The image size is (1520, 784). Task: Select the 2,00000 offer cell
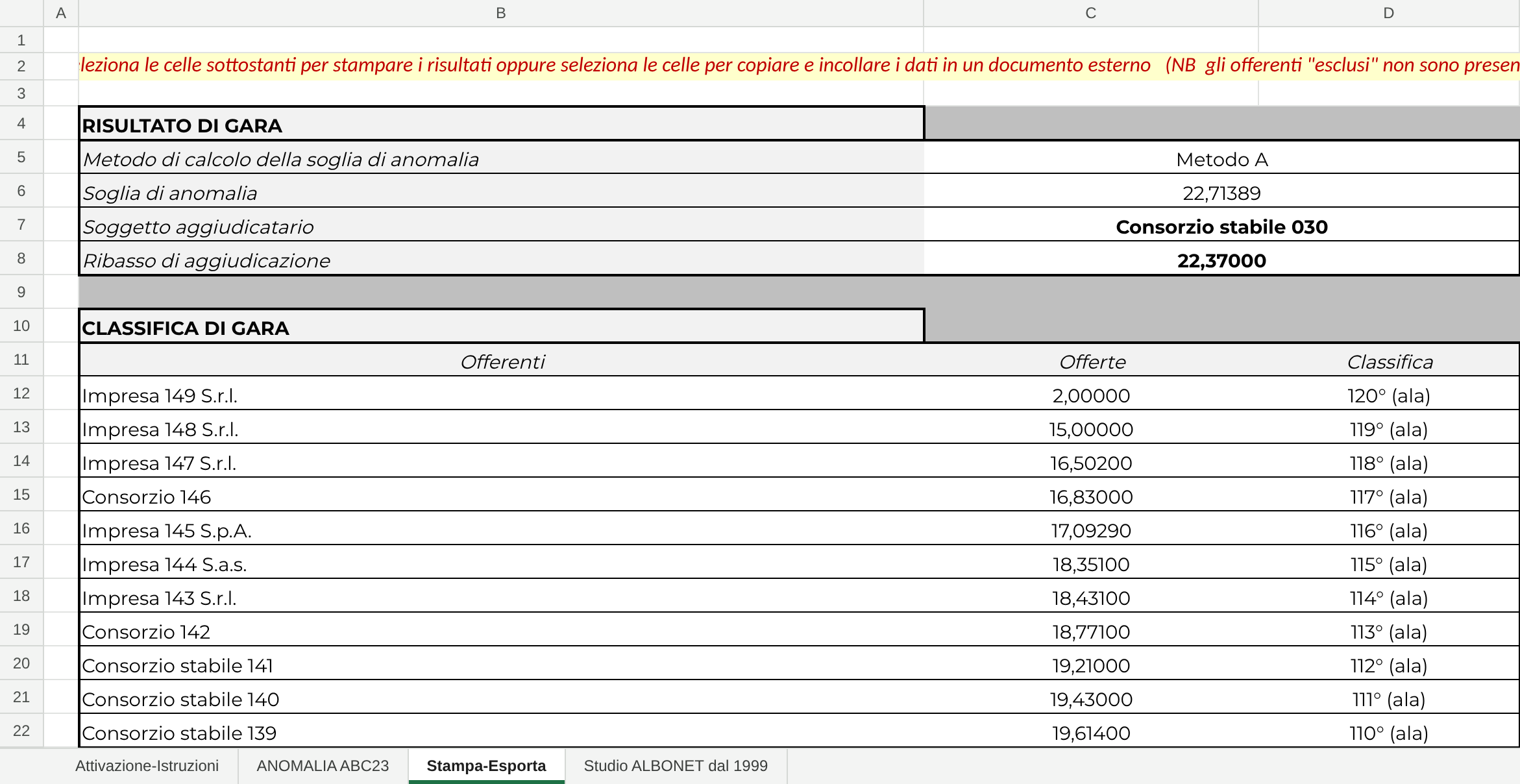pyautogui.click(x=1091, y=395)
